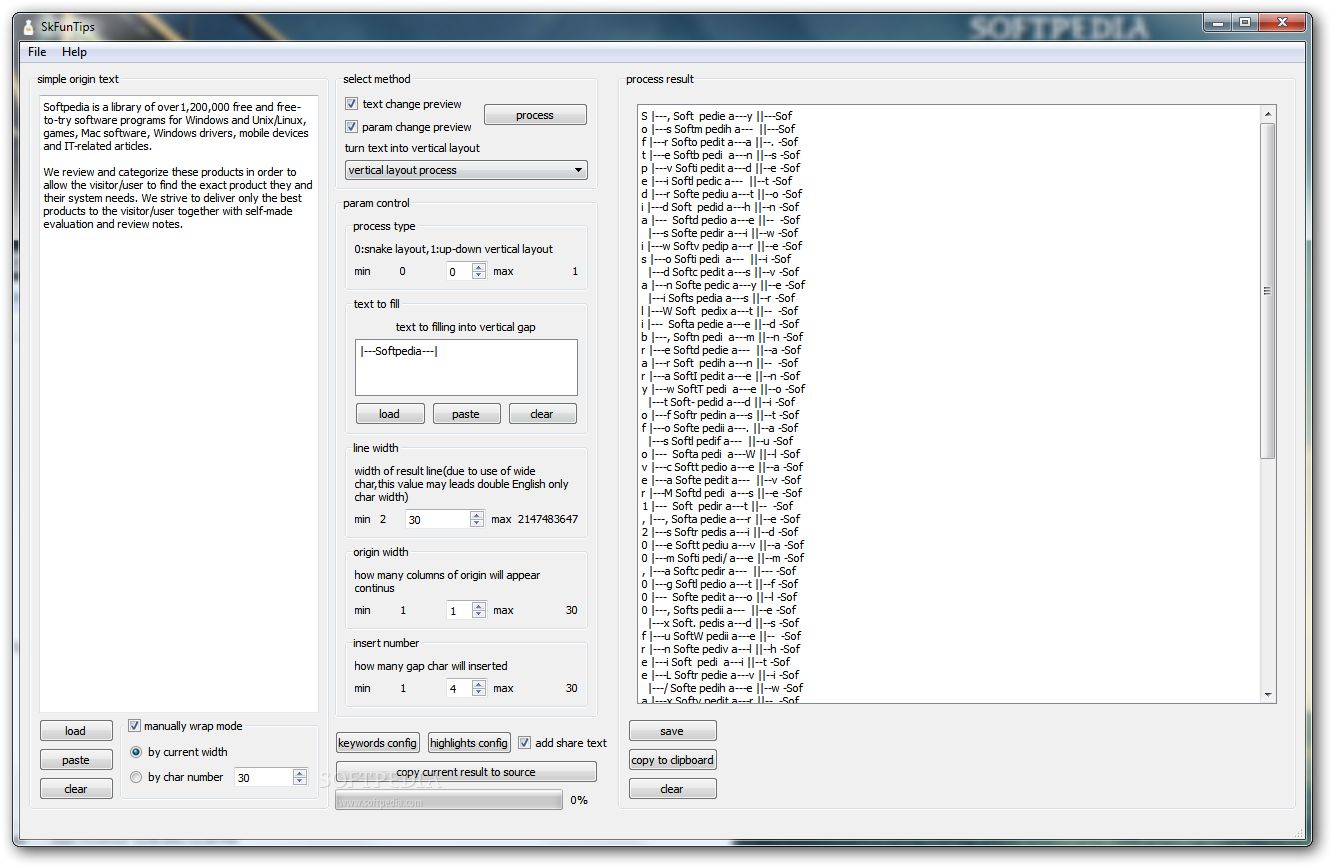Open keywords config
The height and width of the screenshot is (867, 1333).
(377, 743)
